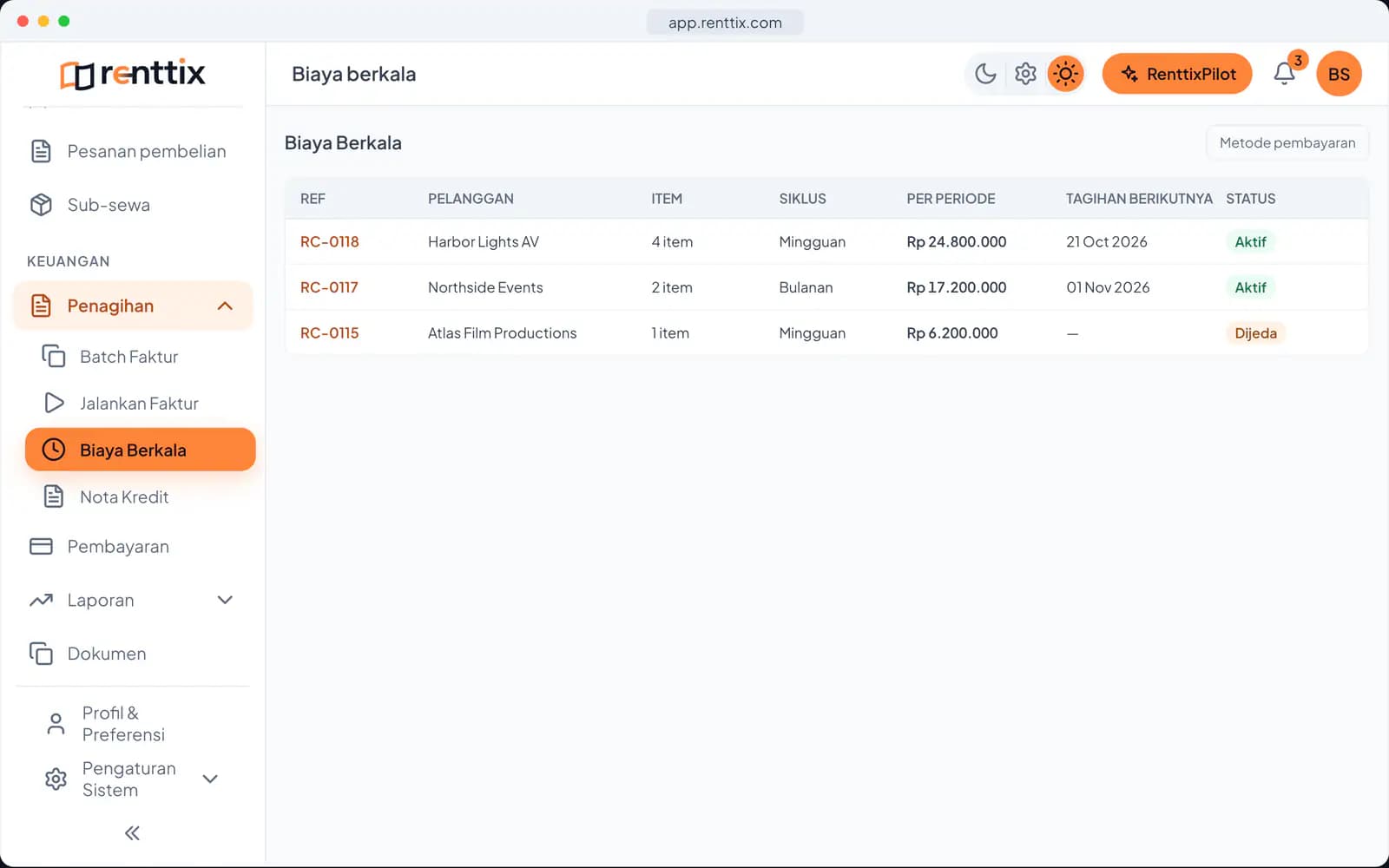Image resolution: width=1389 pixels, height=868 pixels.
Task: Go to Batch Faktur menu entry
Action: pyautogui.click(x=140, y=356)
